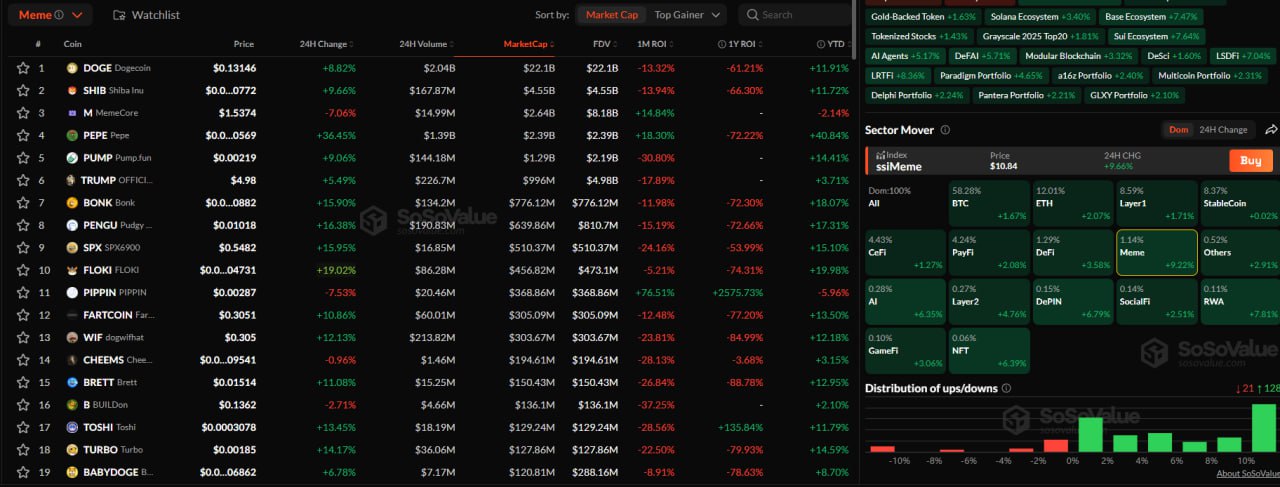Click the green bar above 0%
Screen dimensions: 1280x487
pos(1090,435)
